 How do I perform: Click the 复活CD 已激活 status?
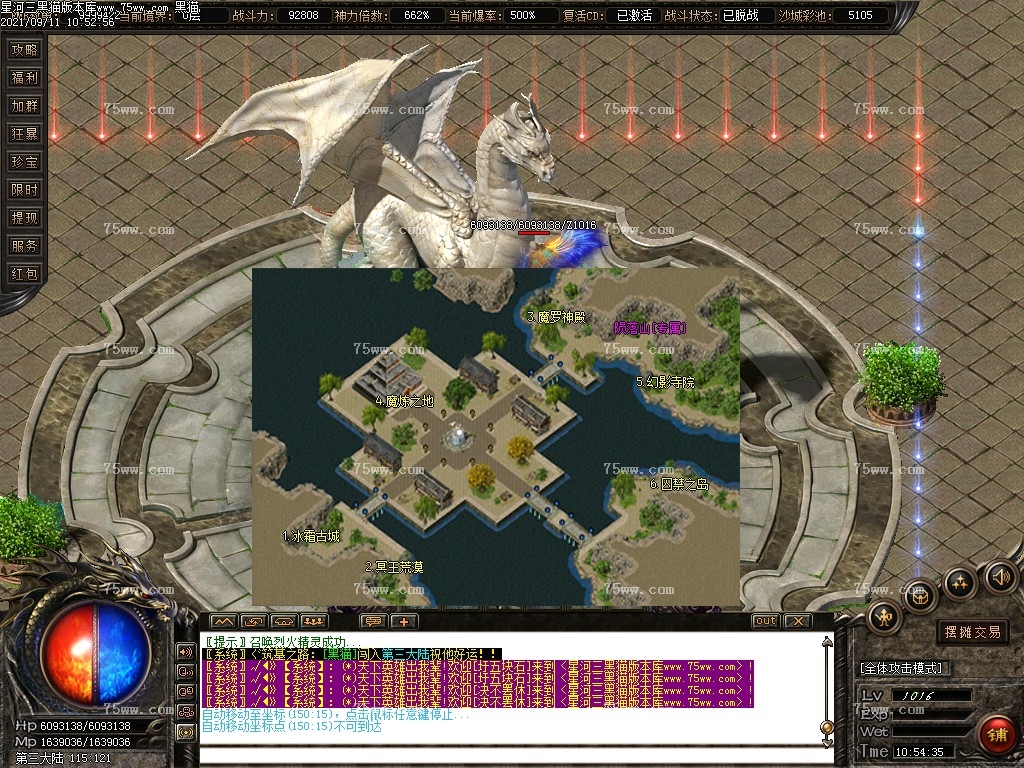(634, 15)
